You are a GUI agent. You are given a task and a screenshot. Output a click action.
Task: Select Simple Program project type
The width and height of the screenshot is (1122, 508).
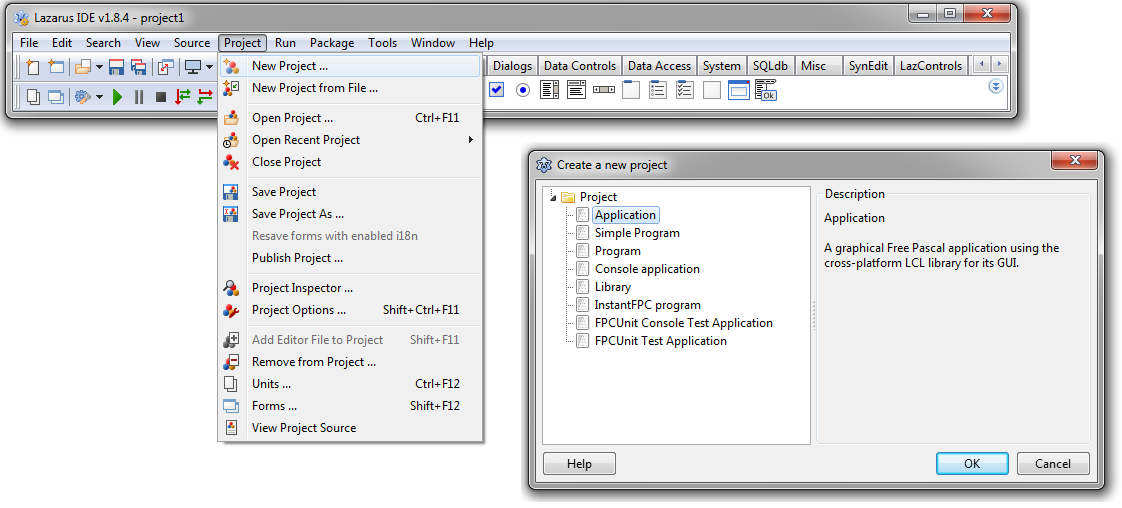point(638,233)
